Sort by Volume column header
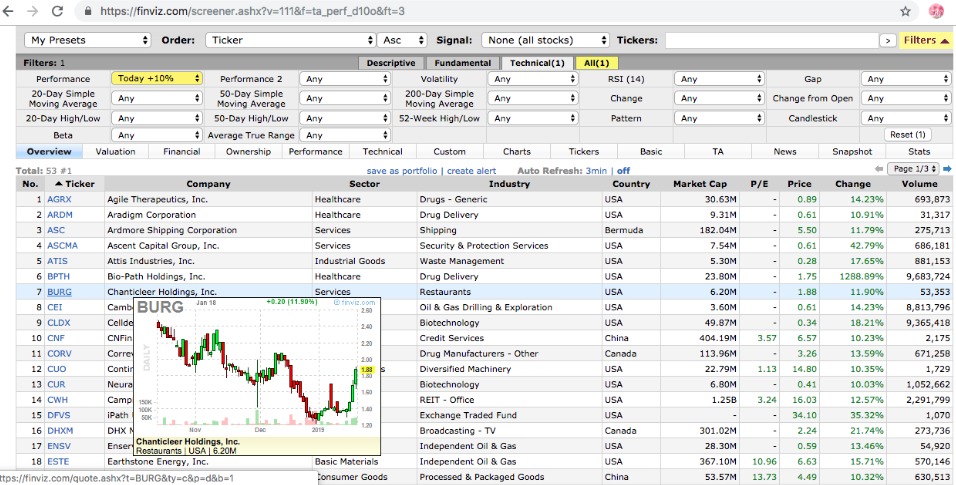956x485 pixels. pyautogui.click(x=919, y=184)
